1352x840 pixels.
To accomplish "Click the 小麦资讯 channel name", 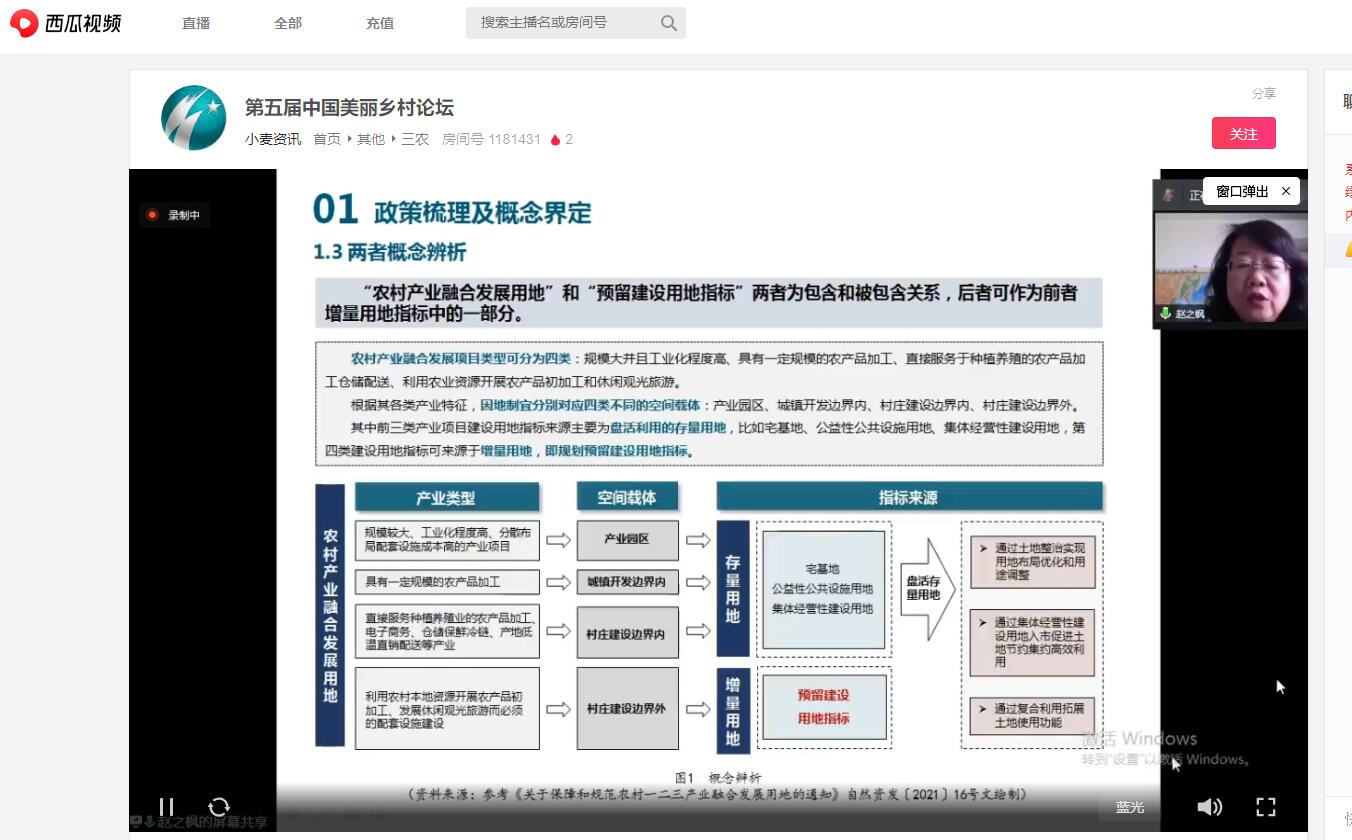I will tap(273, 140).
